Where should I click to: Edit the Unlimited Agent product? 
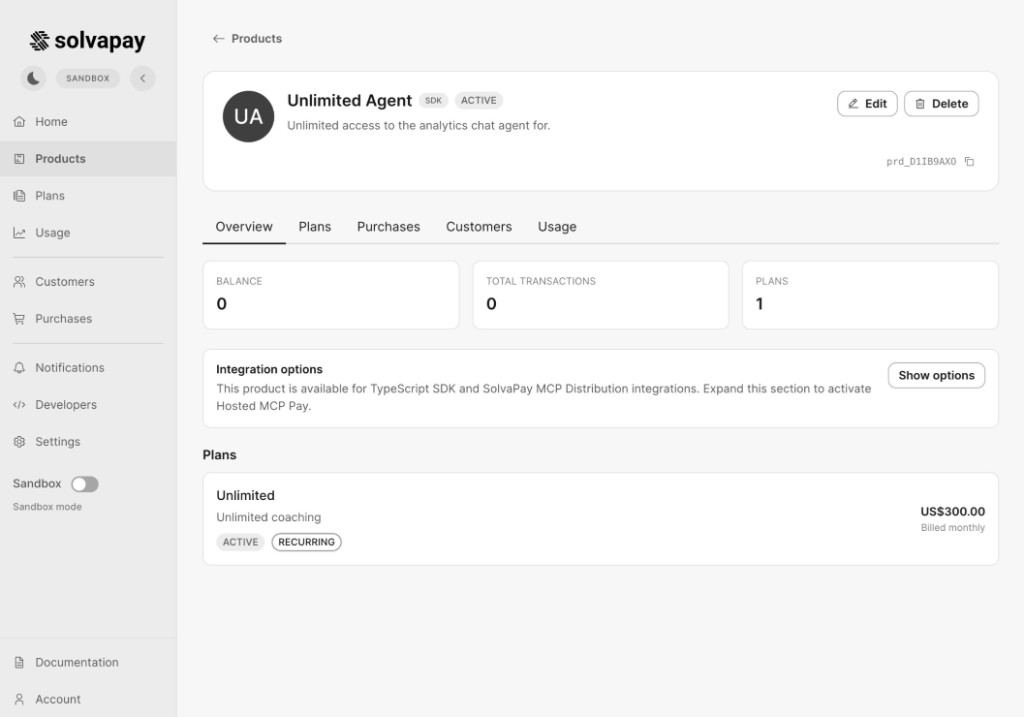pos(866,103)
